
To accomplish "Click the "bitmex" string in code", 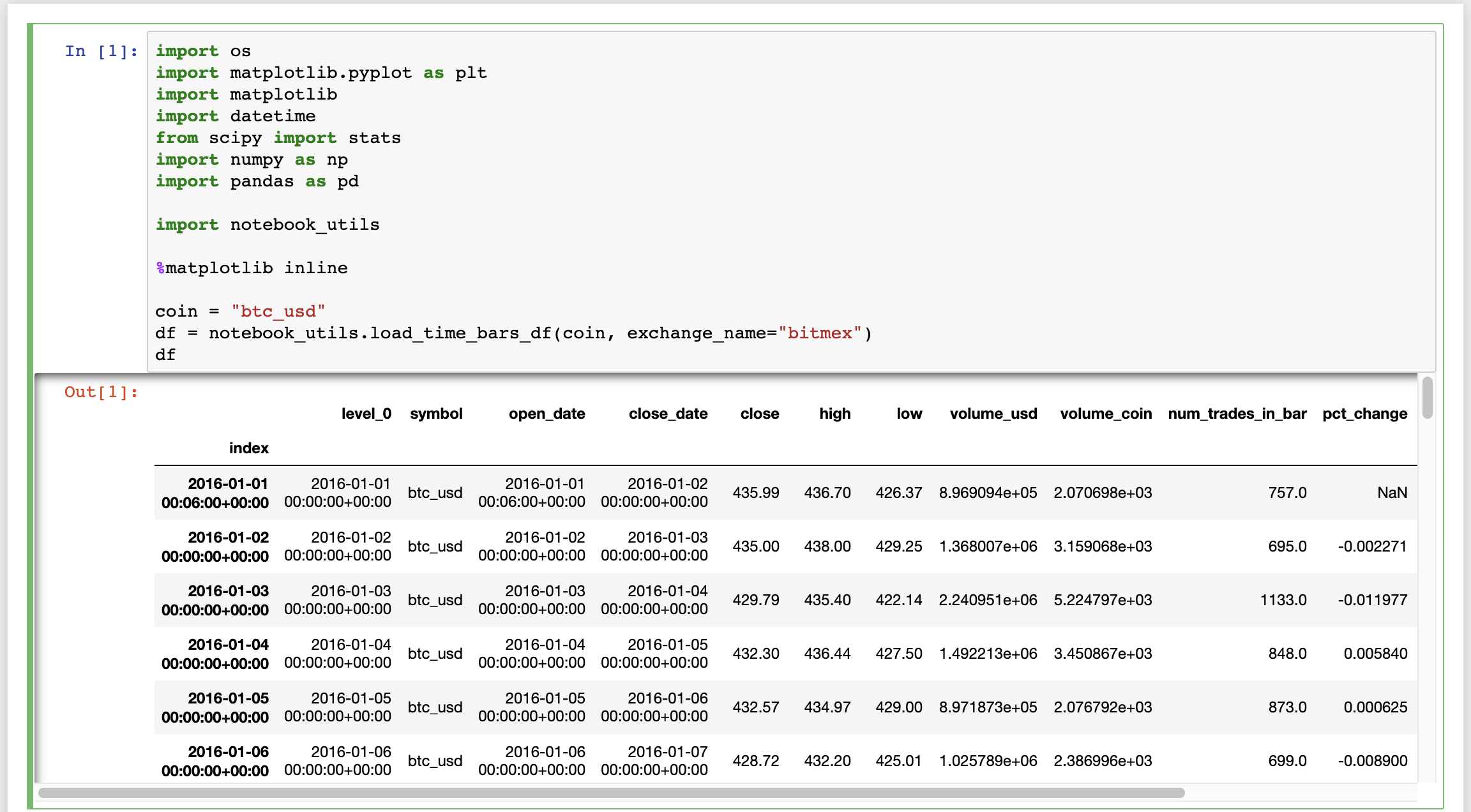I will click(x=820, y=333).
